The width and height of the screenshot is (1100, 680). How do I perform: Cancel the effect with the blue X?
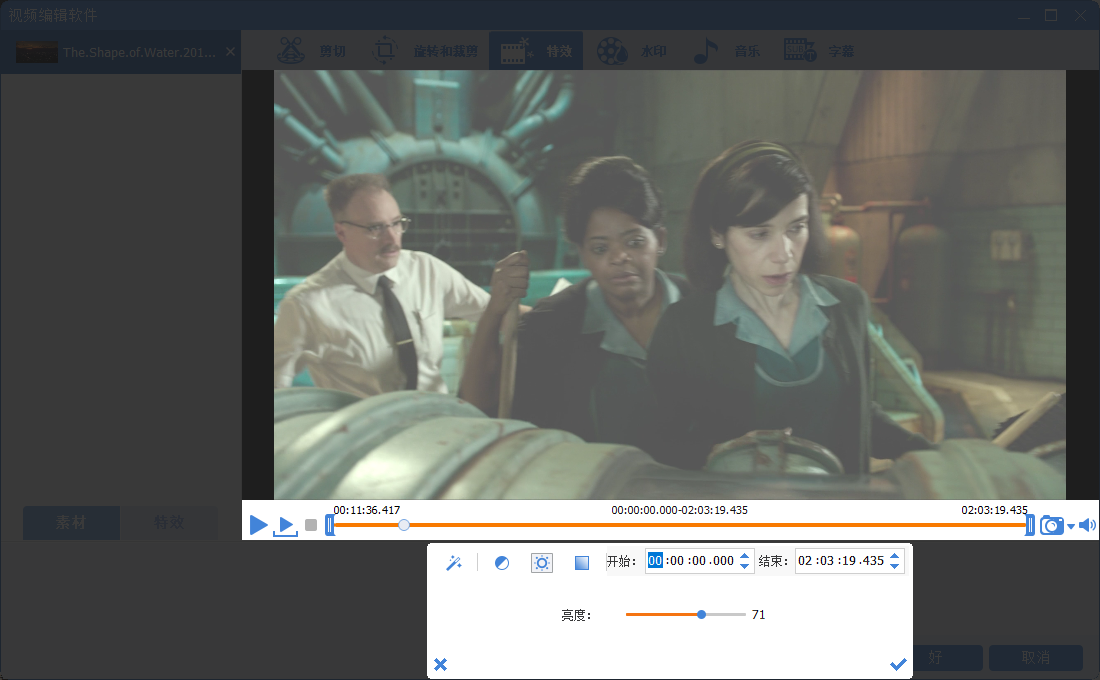click(x=441, y=664)
